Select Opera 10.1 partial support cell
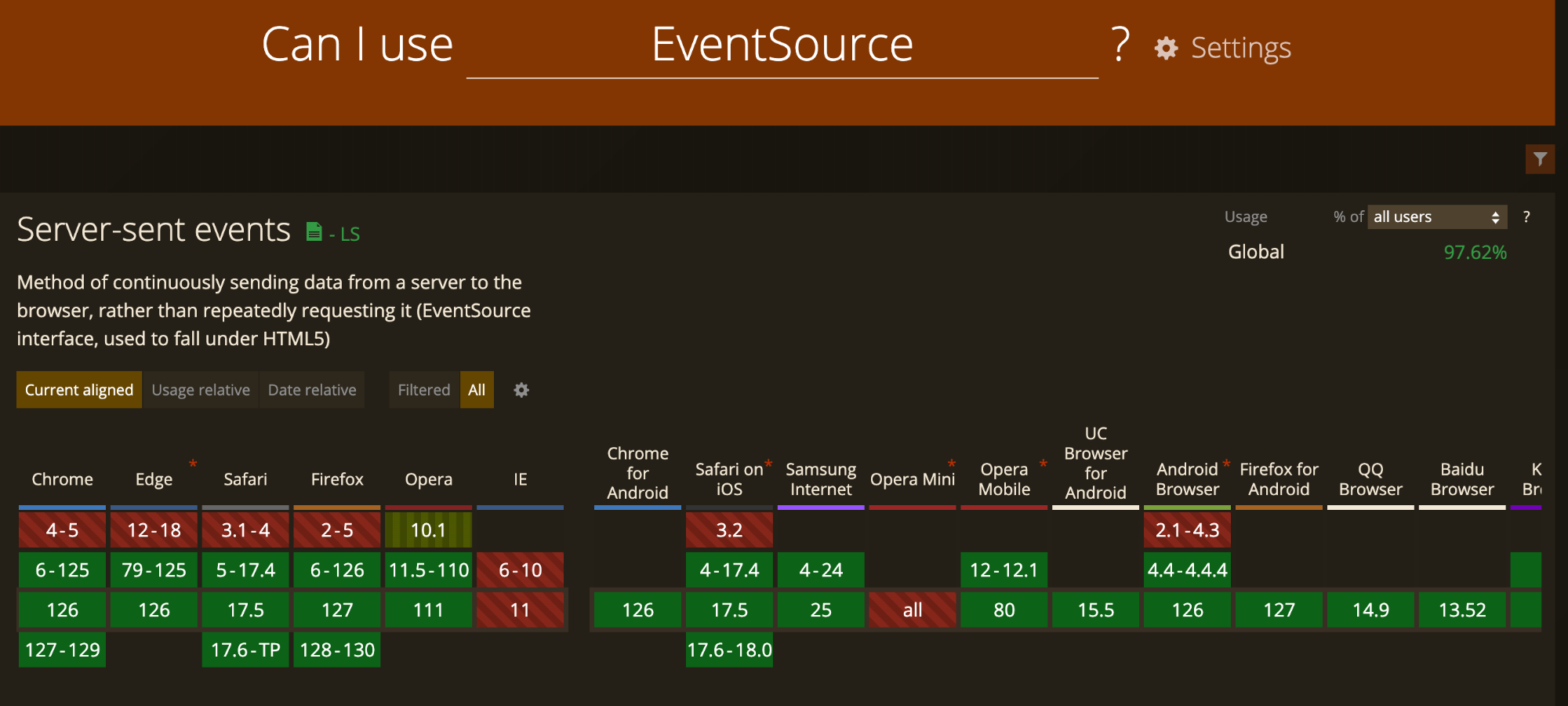Viewport: 1568px width, 706px height. pos(429,530)
